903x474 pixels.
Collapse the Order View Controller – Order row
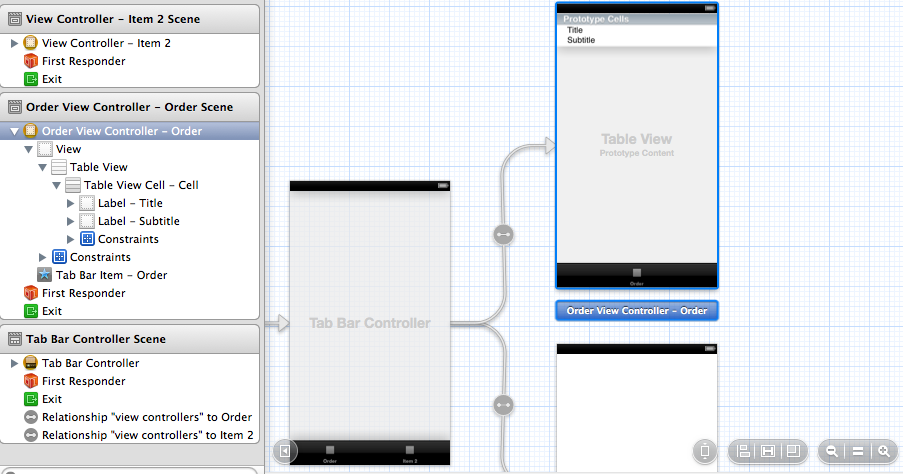tap(14, 131)
